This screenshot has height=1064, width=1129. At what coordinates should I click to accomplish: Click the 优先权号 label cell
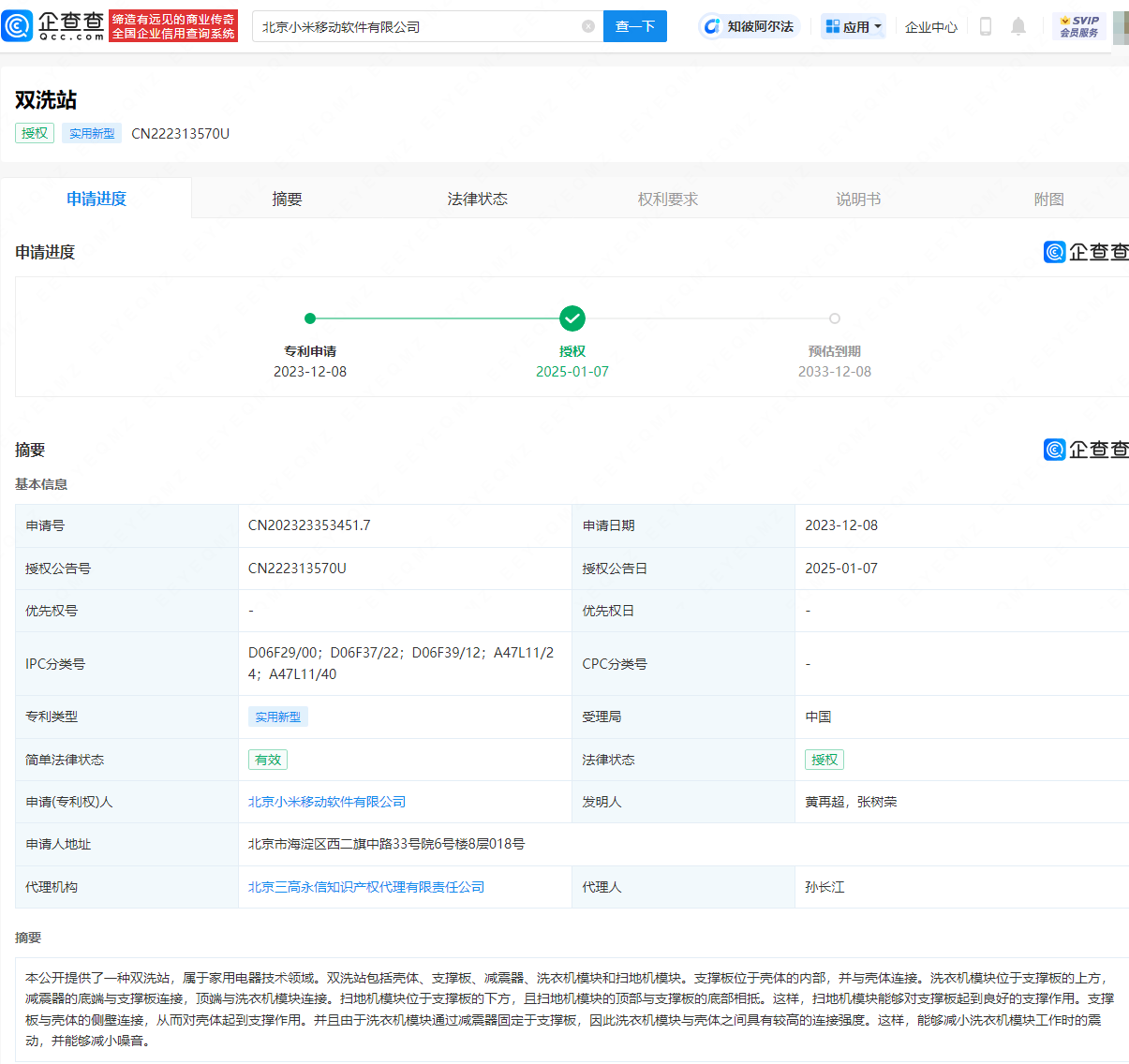(126, 611)
